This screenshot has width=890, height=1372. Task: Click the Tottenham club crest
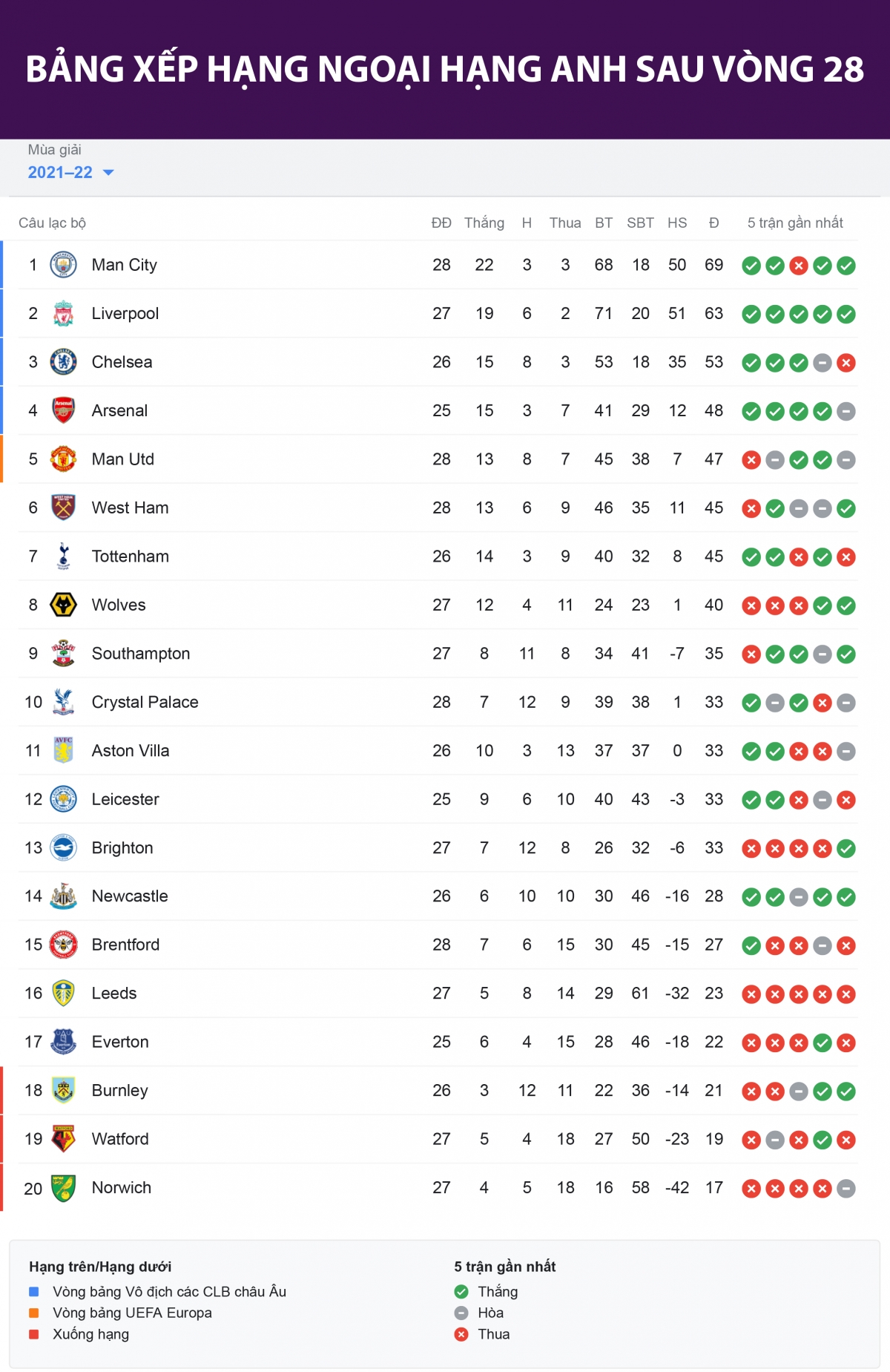(63, 557)
